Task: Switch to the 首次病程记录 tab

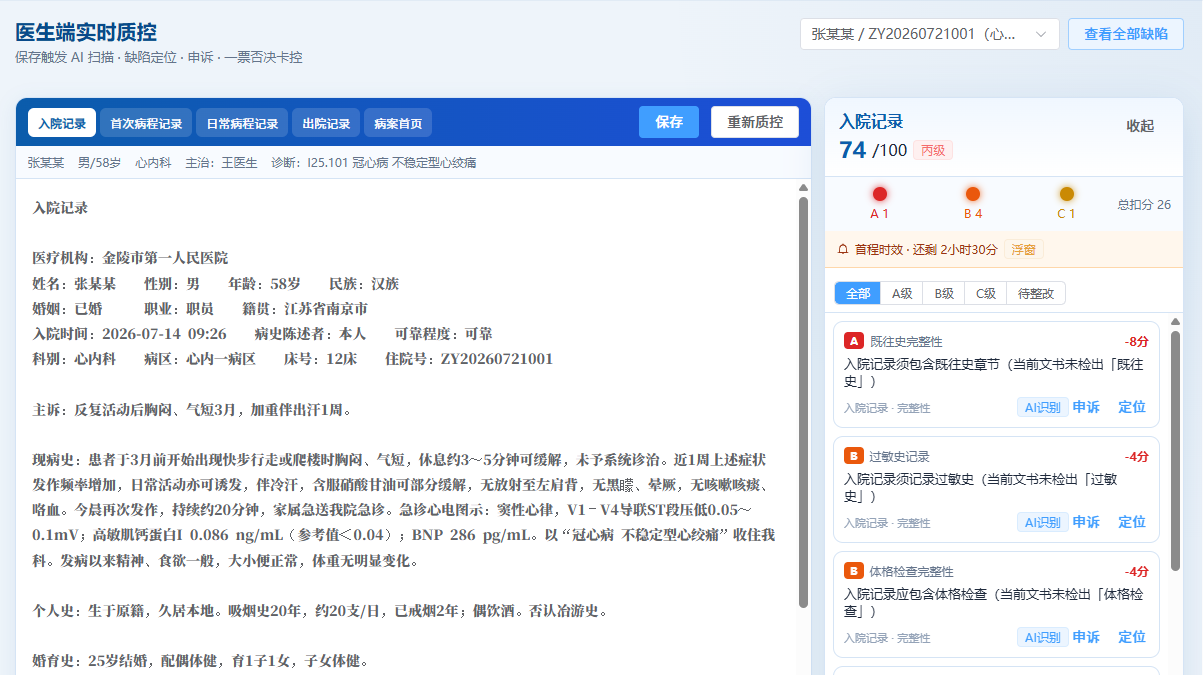Action: 146,123
